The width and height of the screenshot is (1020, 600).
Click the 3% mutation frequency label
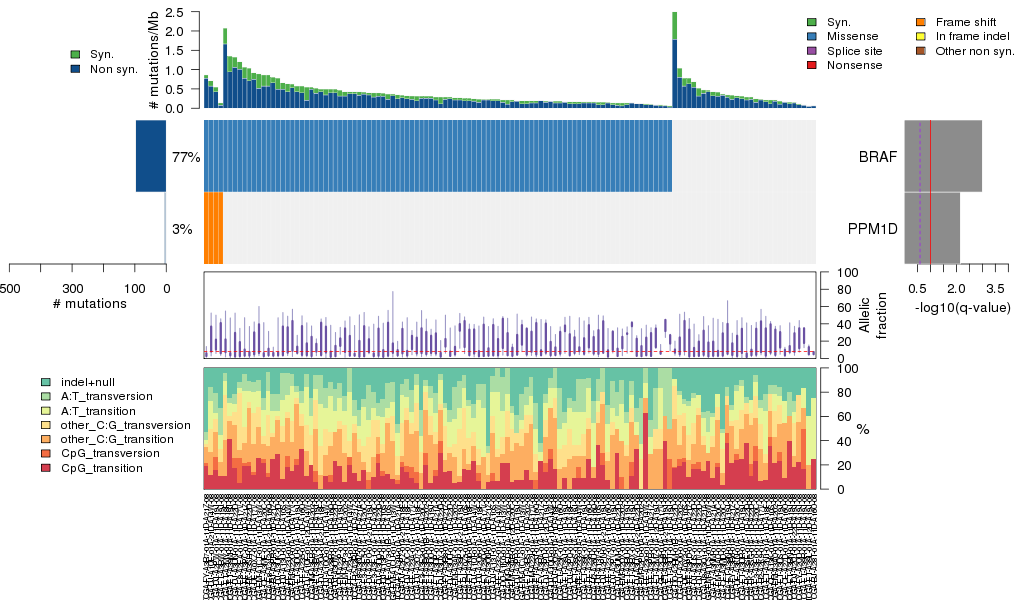182,229
